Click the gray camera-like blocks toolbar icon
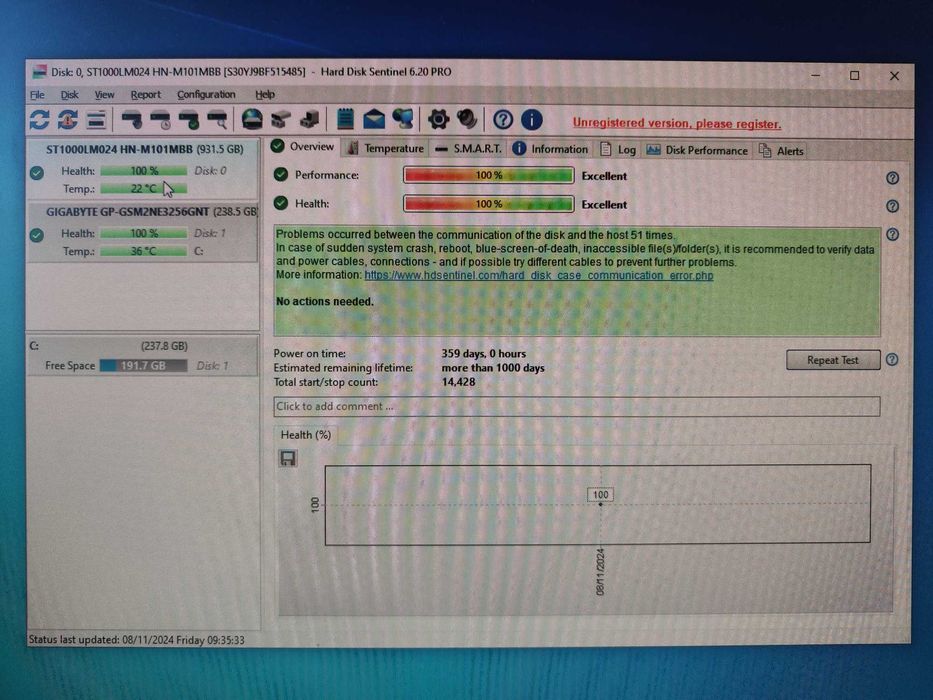 281,120
